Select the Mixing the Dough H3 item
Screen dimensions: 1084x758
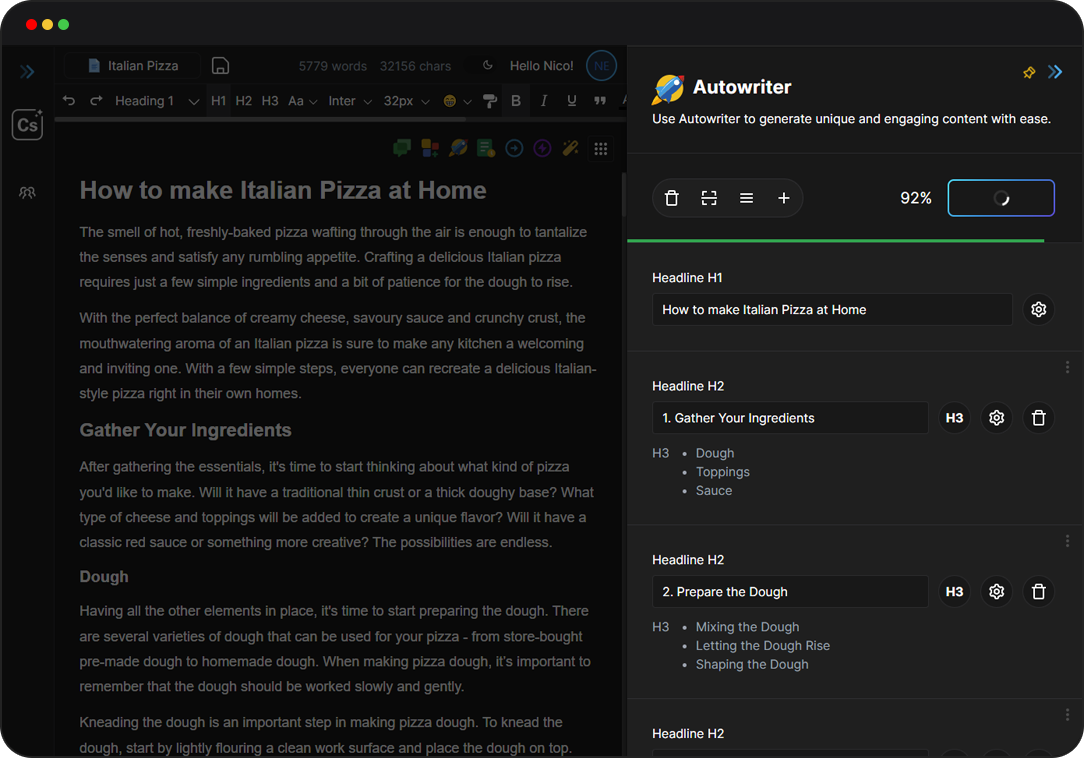pos(747,627)
